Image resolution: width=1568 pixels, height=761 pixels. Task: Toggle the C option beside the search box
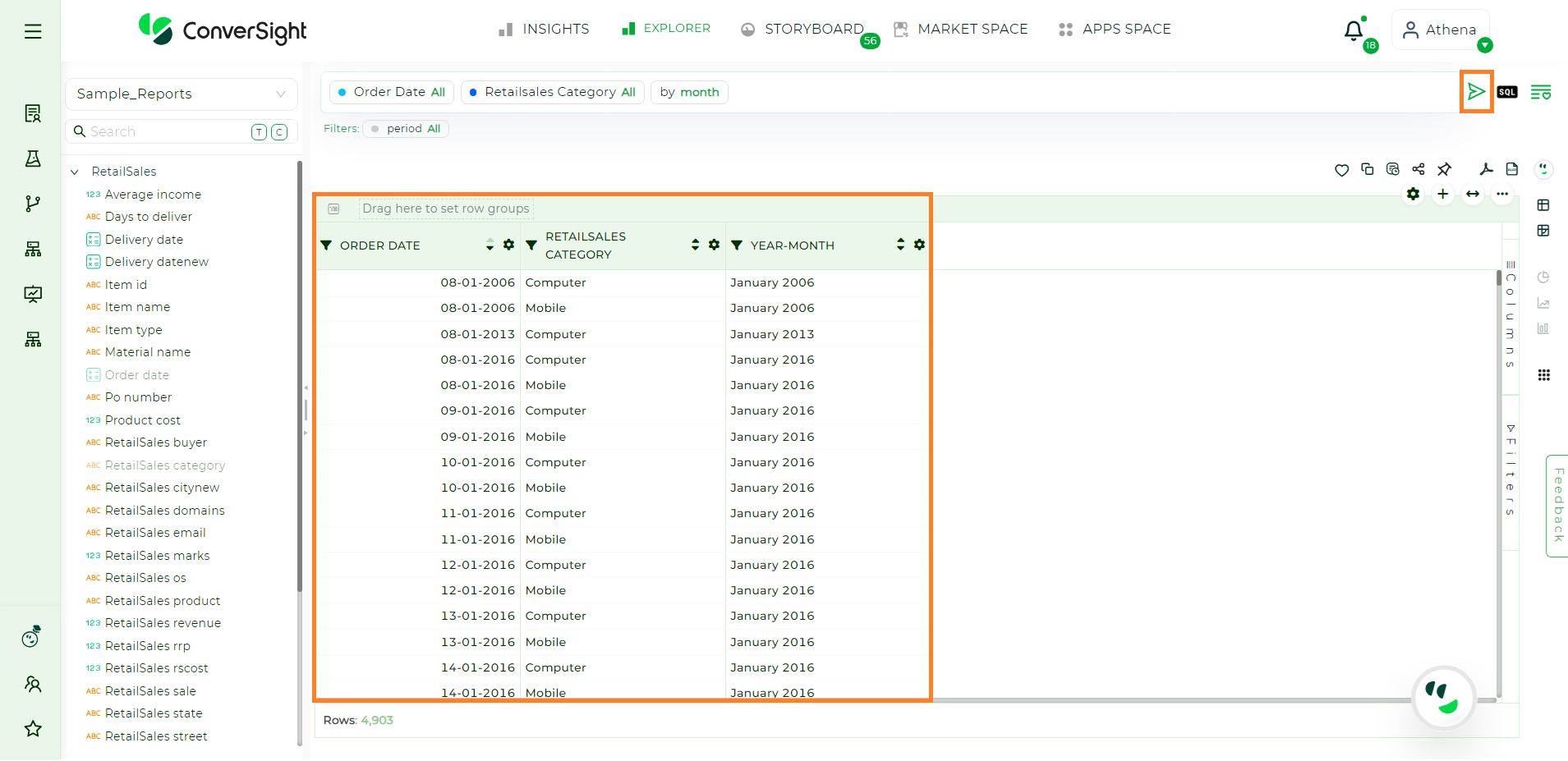tap(279, 131)
